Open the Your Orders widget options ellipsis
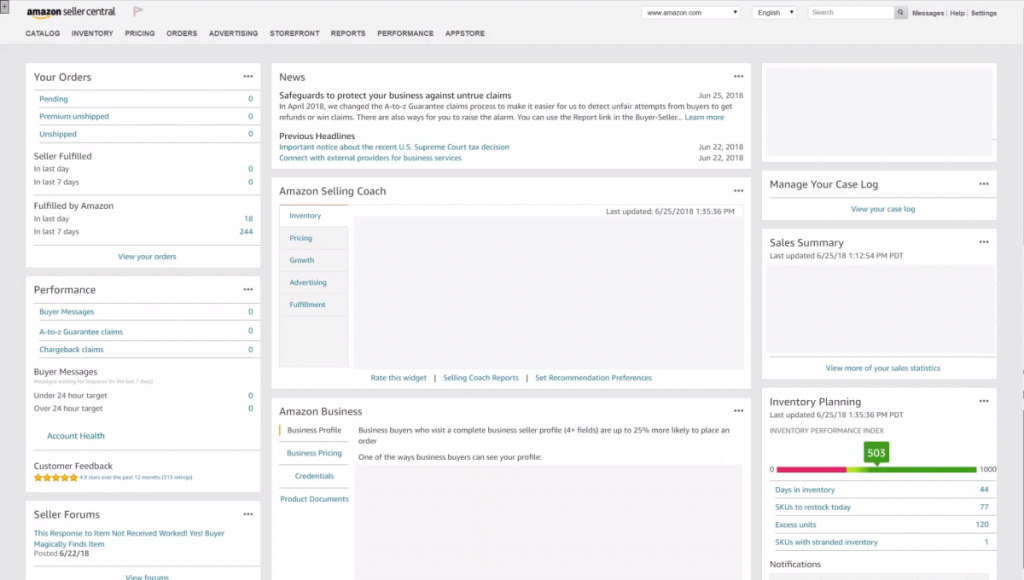The height and width of the screenshot is (580, 1024). 249,76
